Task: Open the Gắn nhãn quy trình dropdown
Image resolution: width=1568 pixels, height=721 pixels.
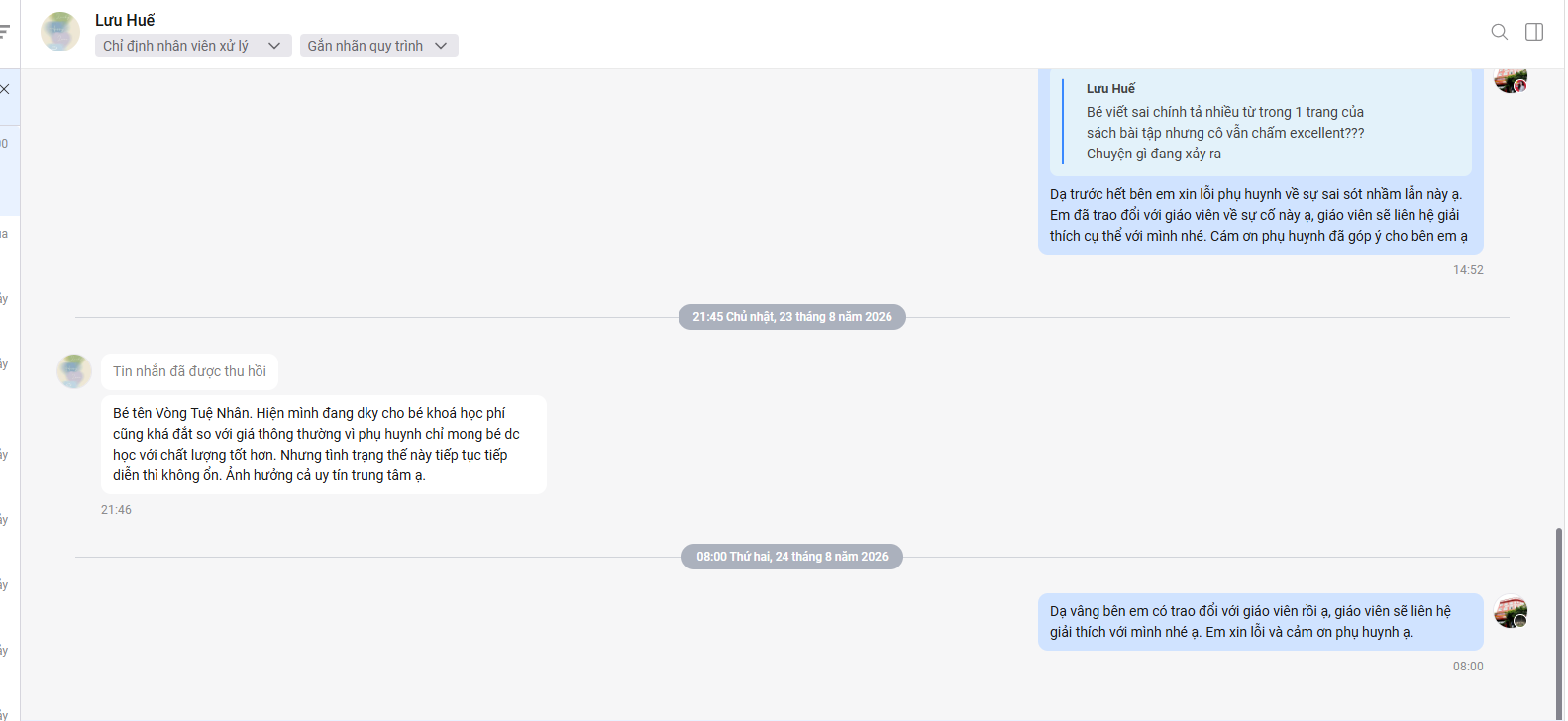Action: tap(379, 46)
